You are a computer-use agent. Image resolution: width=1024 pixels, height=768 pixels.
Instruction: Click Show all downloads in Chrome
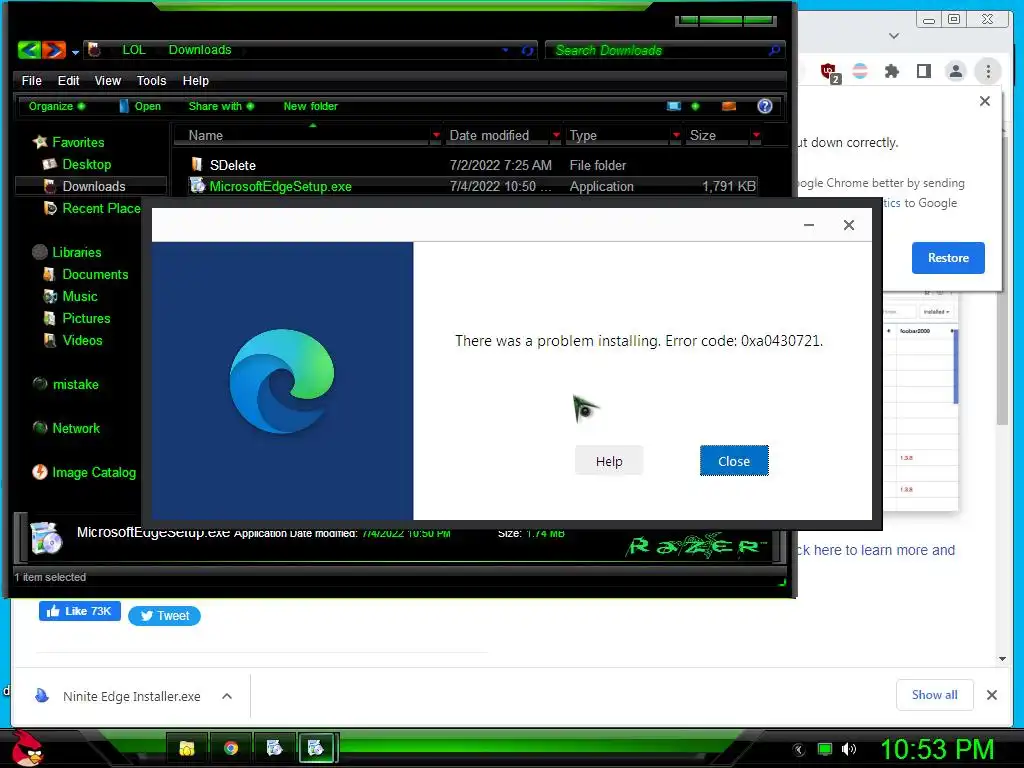pyautogui.click(x=935, y=695)
